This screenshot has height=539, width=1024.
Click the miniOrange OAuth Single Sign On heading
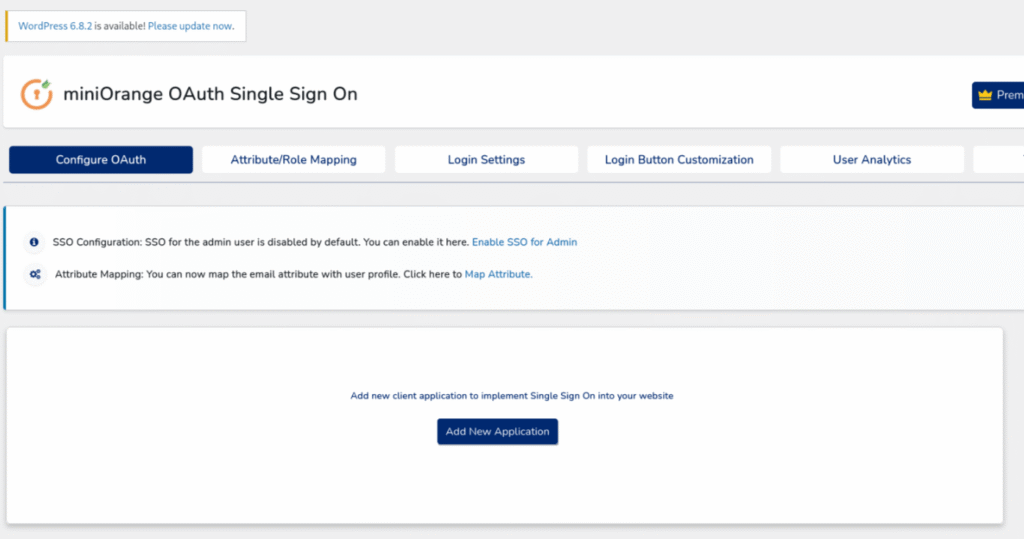tap(210, 94)
